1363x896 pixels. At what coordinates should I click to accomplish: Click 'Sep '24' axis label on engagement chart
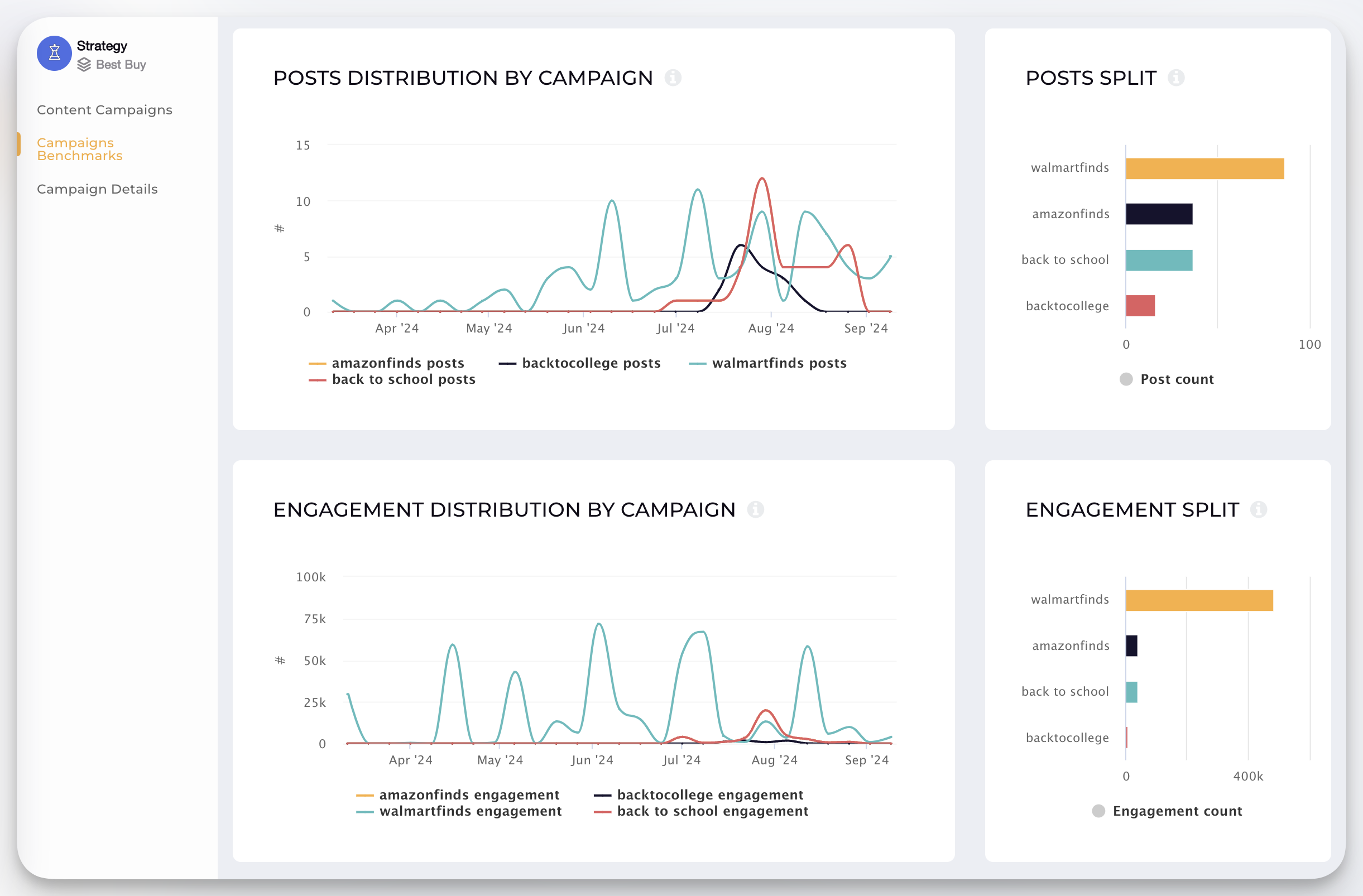(x=866, y=760)
